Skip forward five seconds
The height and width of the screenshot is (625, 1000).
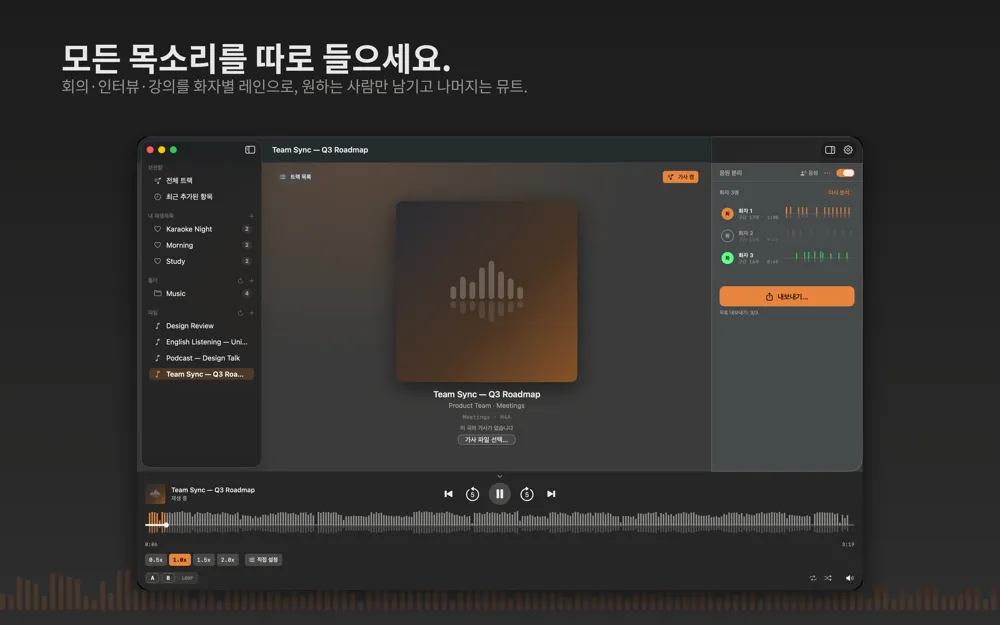pos(527,494)
